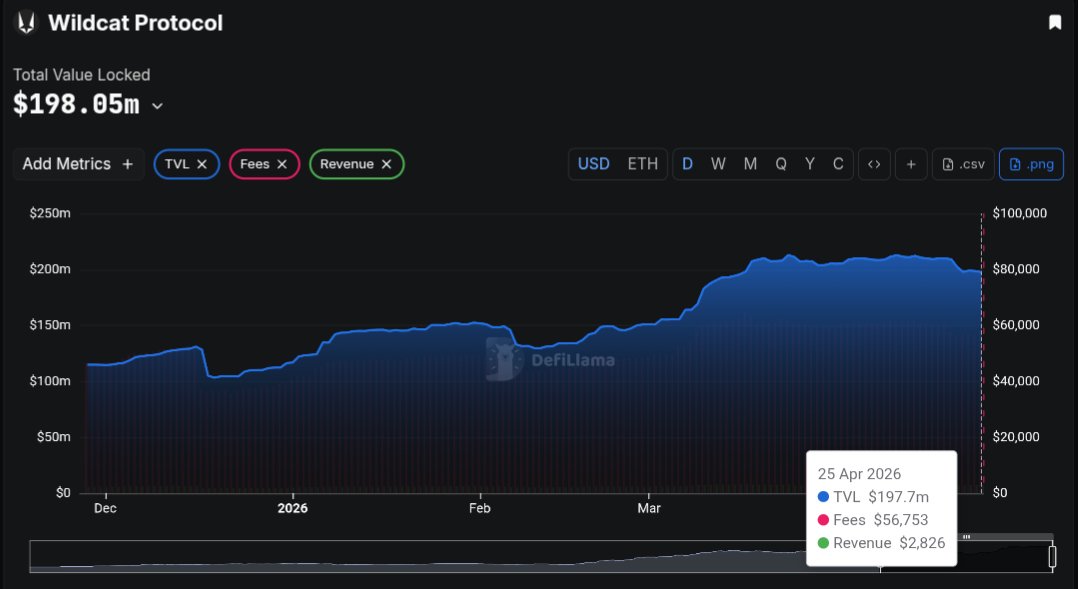Click the TVL $197.7m tooltip row
Screen dimensions: 1078x589
(873, 496)
